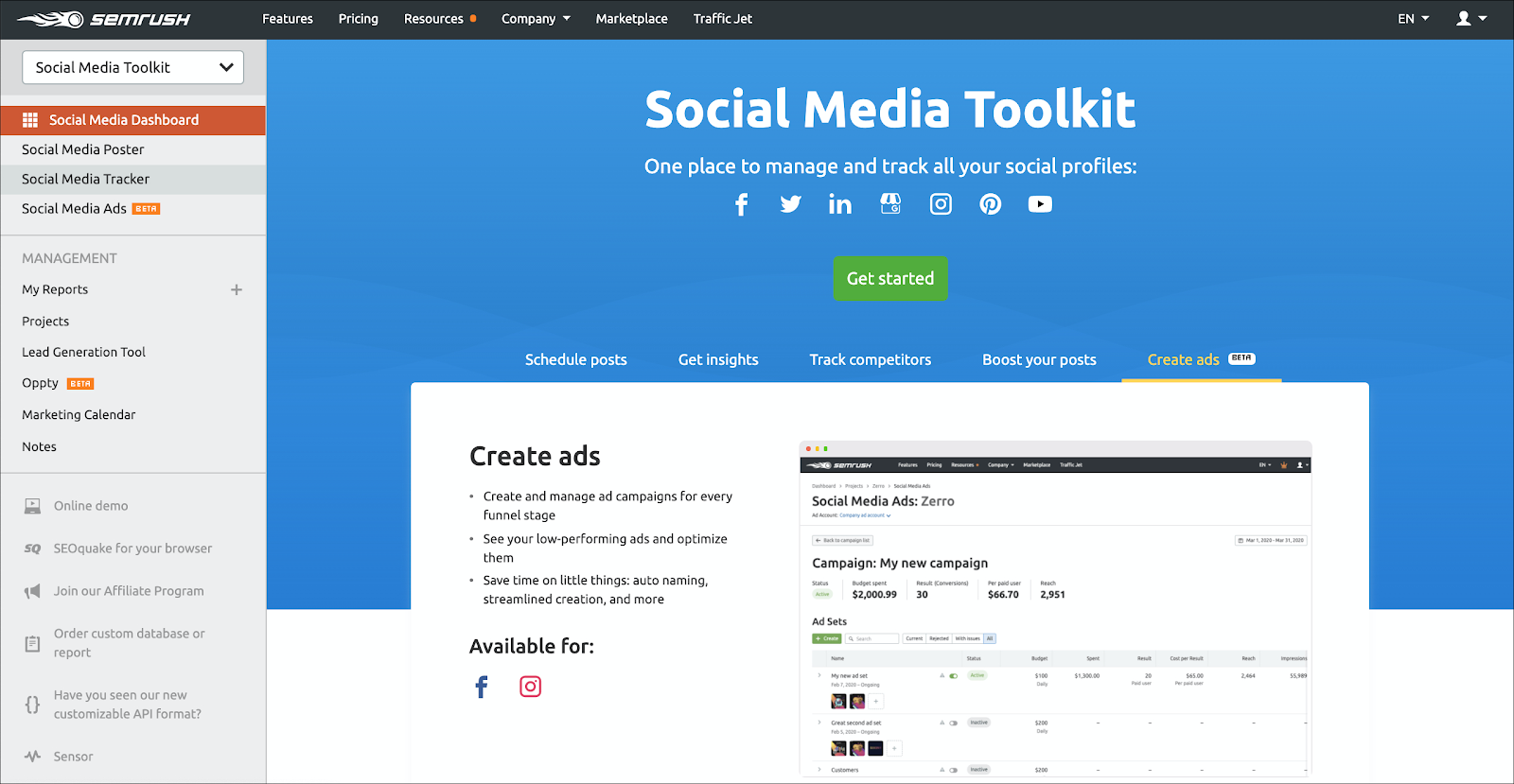
Task: Click Join our Affiliate Program link
Action: [129, 591]
